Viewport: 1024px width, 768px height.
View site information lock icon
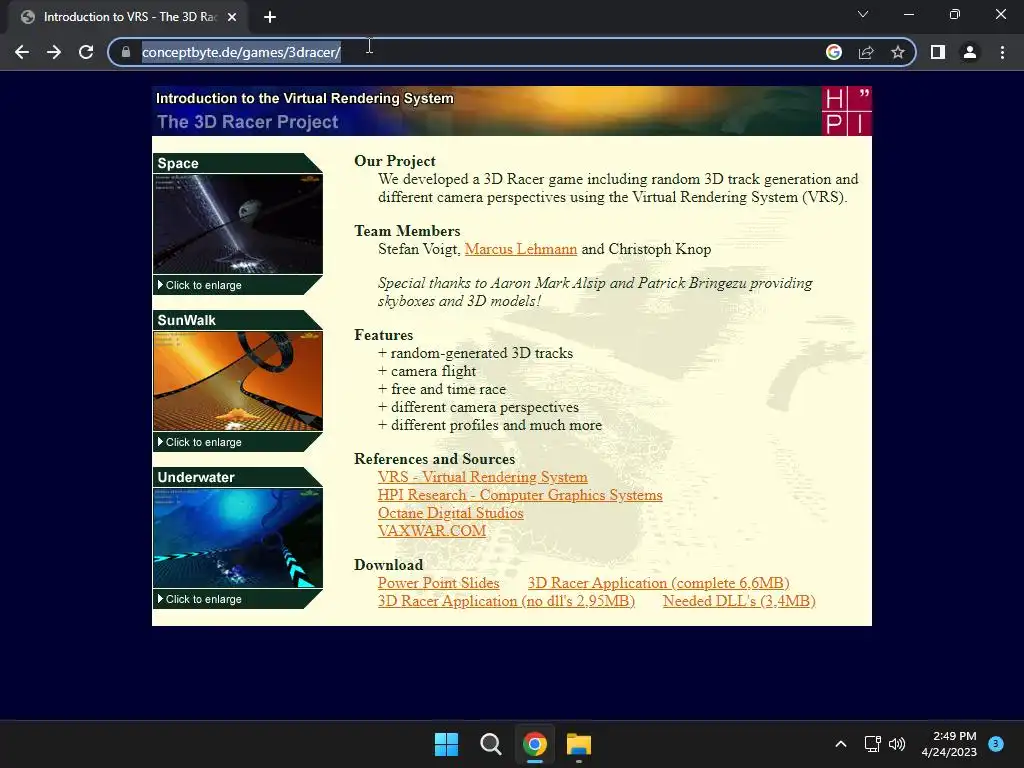[x=126, y=52]
